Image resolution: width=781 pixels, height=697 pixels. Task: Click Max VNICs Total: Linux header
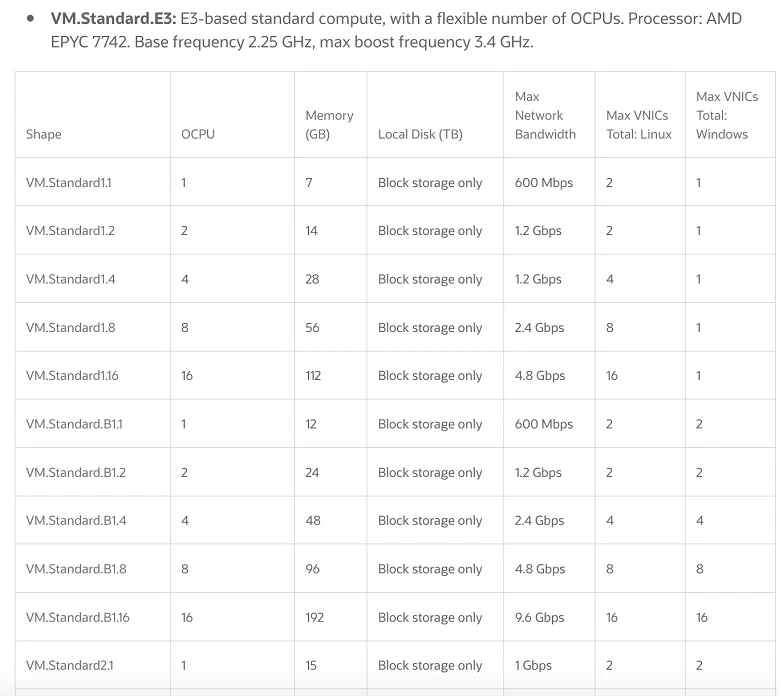pos(639,125)
